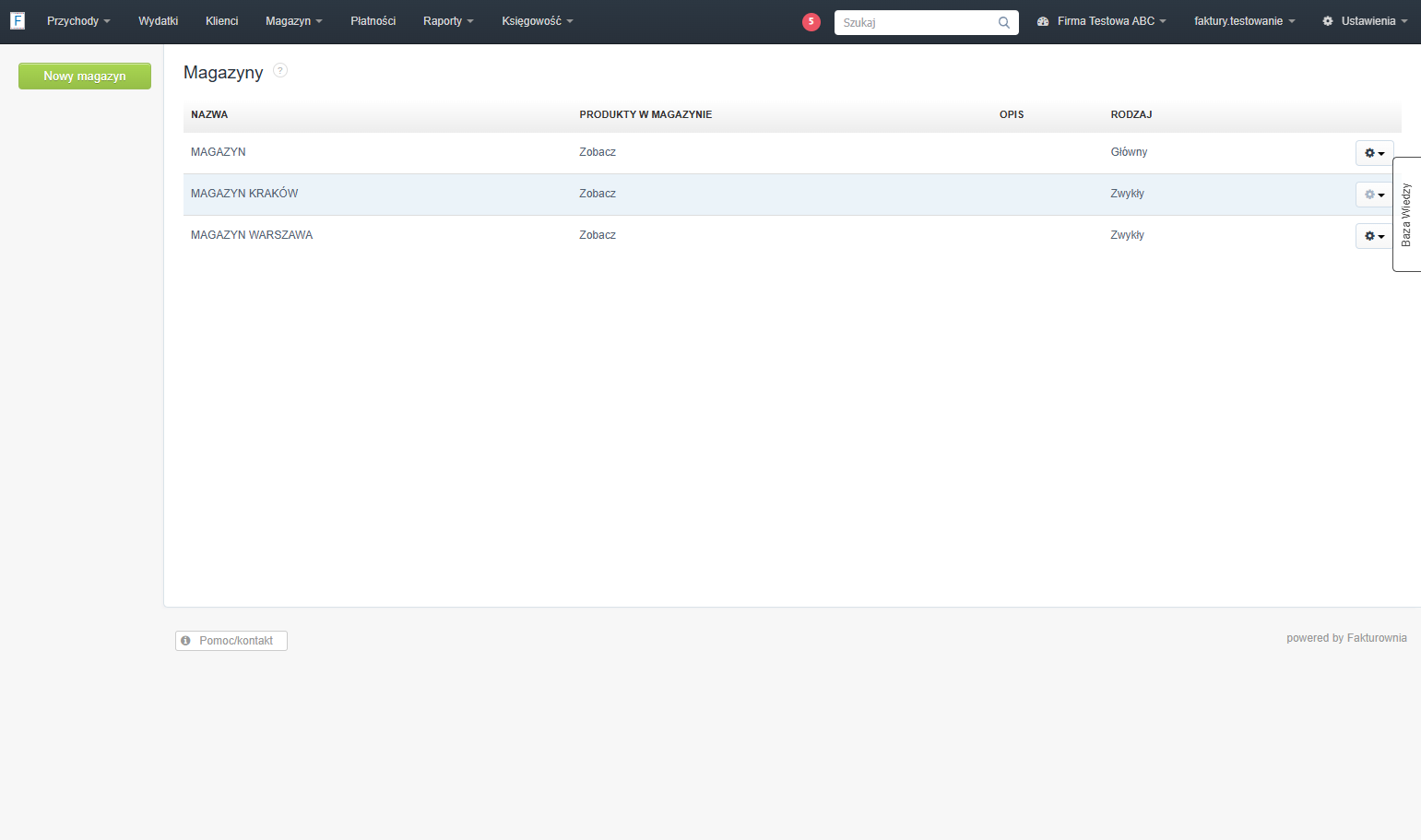
Task: Click the RODZAJ column header
Action: point(1131,114)
